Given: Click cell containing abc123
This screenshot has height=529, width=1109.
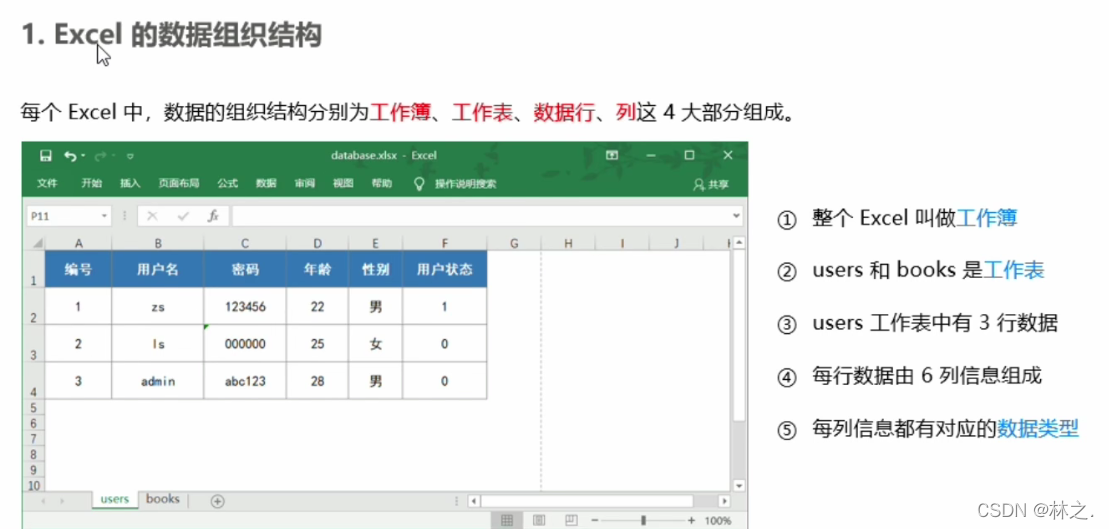Looking at the screenshot, I should [245, 380].
